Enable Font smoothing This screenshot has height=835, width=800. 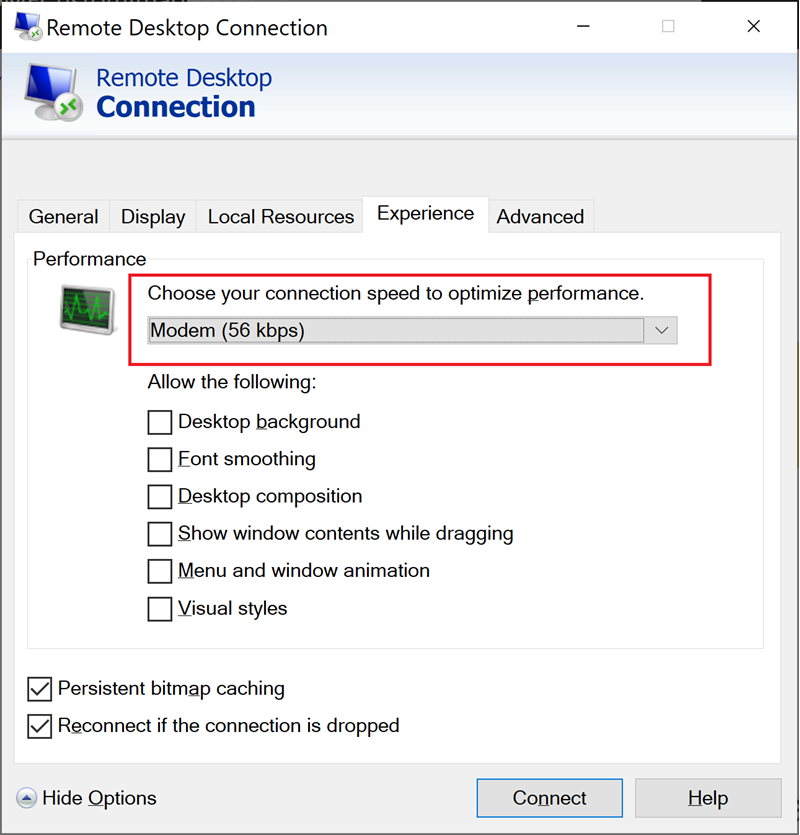[159, 459]
